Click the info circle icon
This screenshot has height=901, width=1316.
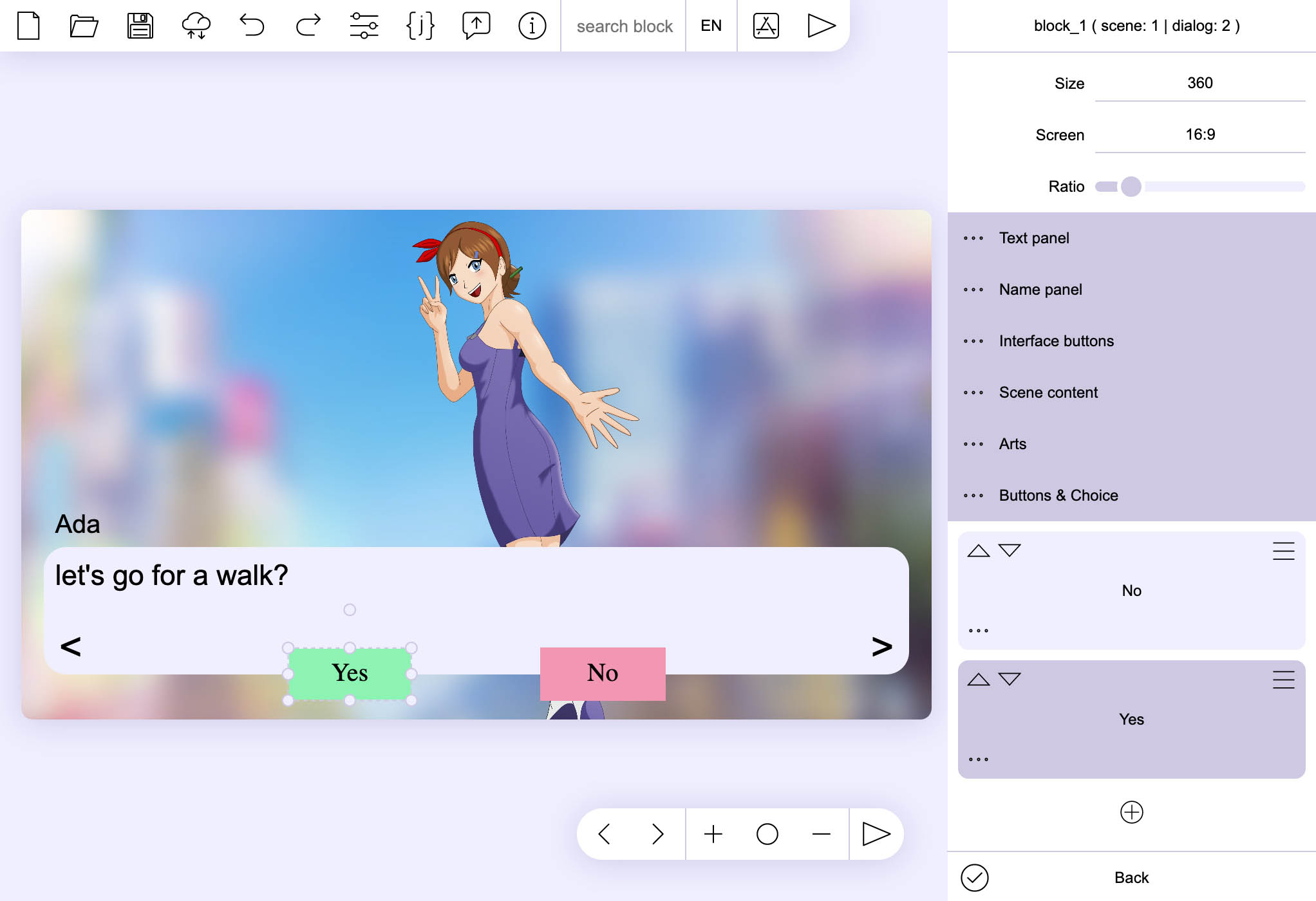point(532,26)
